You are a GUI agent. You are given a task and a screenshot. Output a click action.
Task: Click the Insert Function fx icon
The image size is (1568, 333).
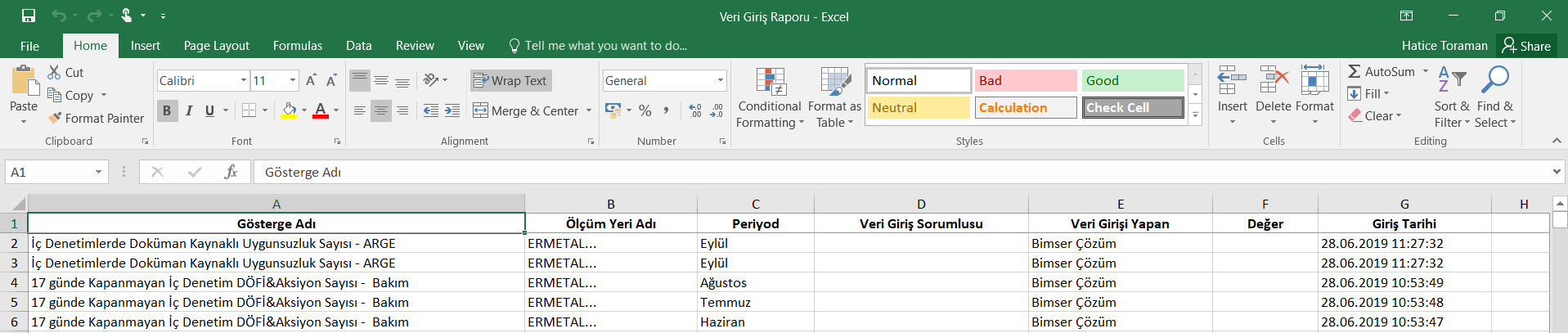coord(231,172)
